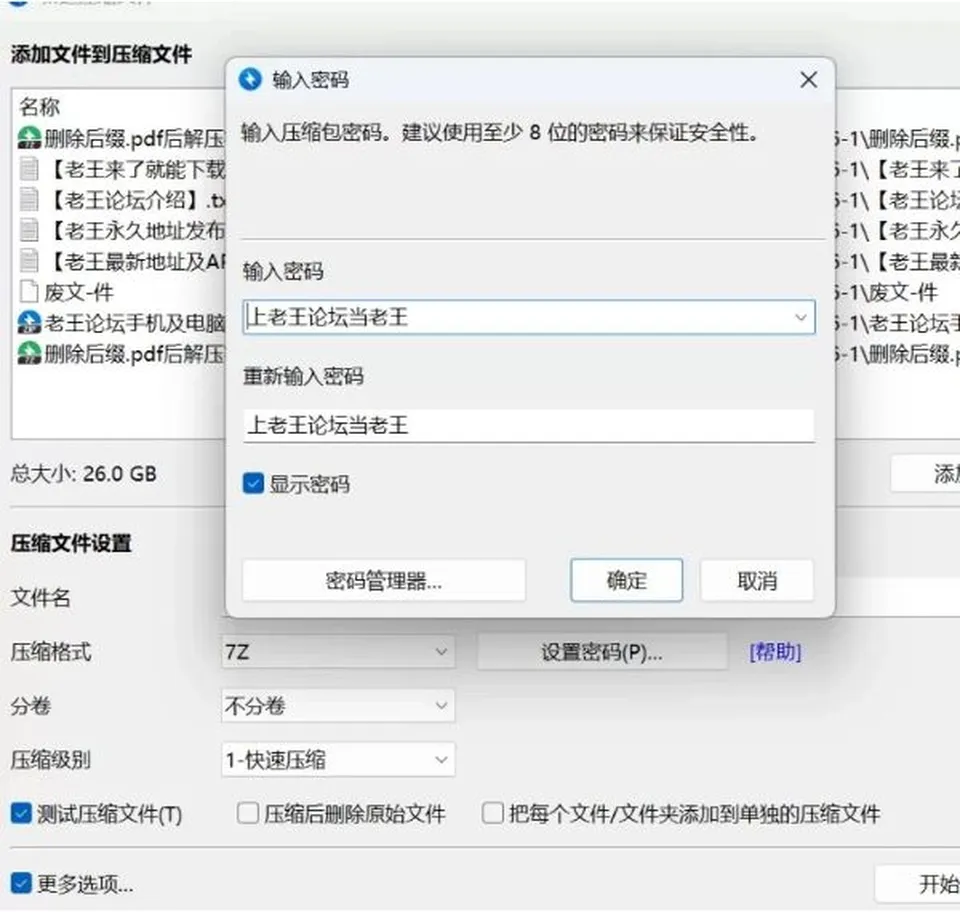Click 取消 to cancel the password dialog
Screen dimensions: 960x912
tap(757, 580)
